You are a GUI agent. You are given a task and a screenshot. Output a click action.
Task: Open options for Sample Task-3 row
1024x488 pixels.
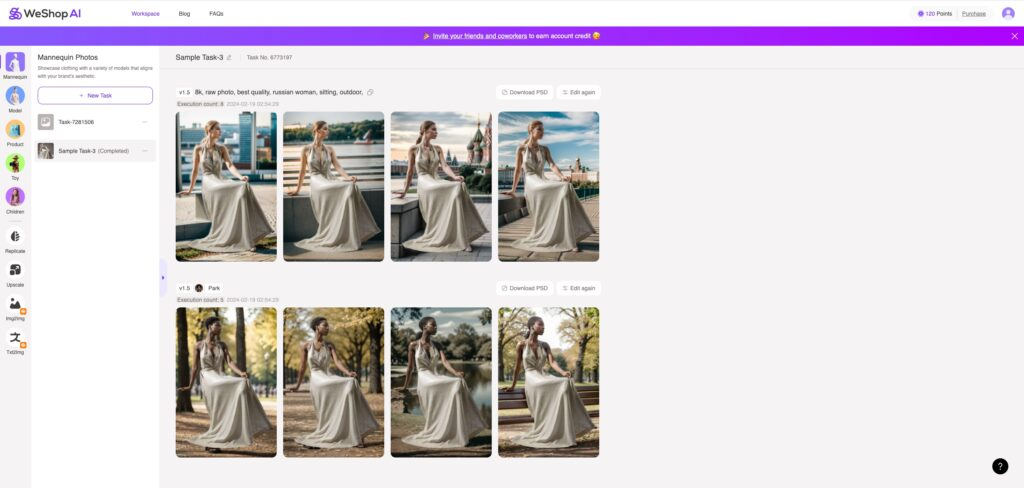(x=145, y=151)
